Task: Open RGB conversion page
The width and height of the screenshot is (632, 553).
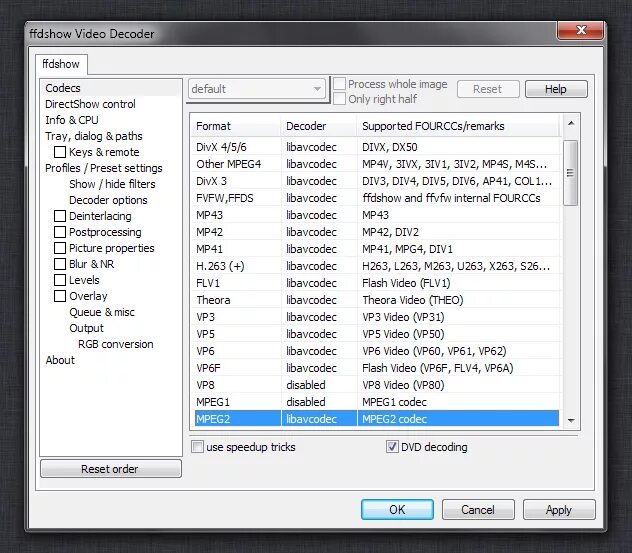Action: 116,344
